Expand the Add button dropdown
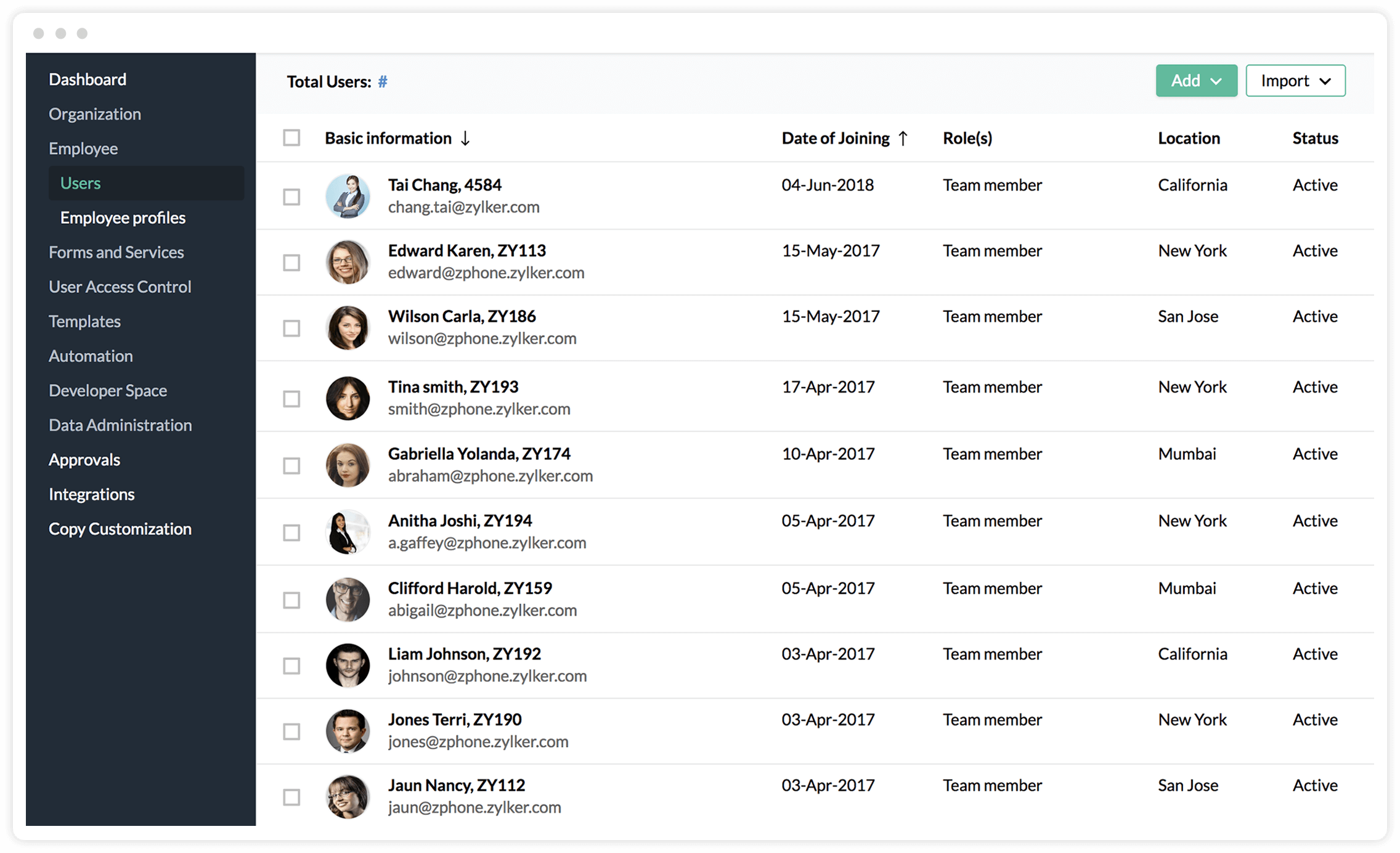Viewport: 1400px width, 853px height. [x=1219, y=81]
